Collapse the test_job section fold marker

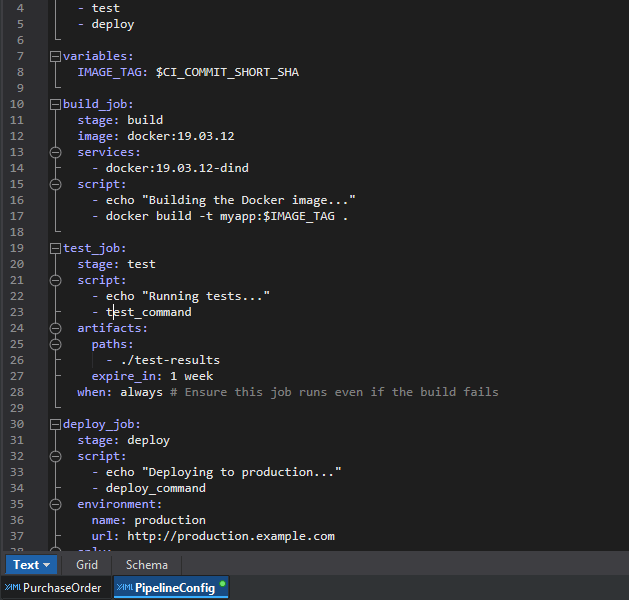coord(55,248)
